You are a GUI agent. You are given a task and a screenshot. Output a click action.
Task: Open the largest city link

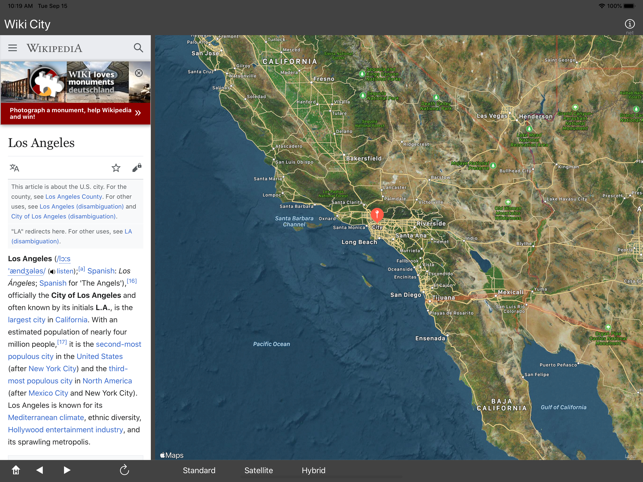pos(26,320)
